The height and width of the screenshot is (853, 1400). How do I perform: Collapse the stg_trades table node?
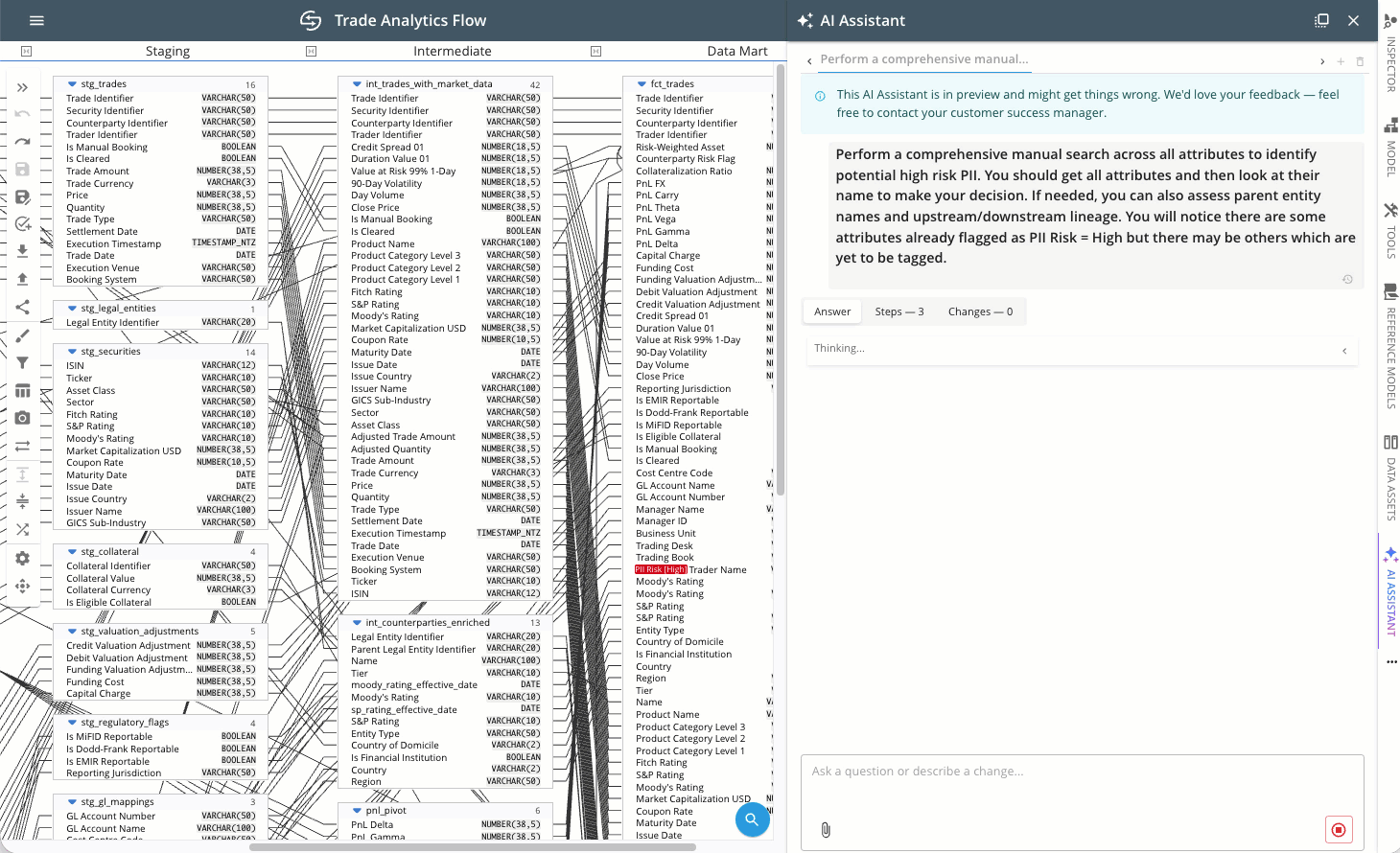point(71,83)
